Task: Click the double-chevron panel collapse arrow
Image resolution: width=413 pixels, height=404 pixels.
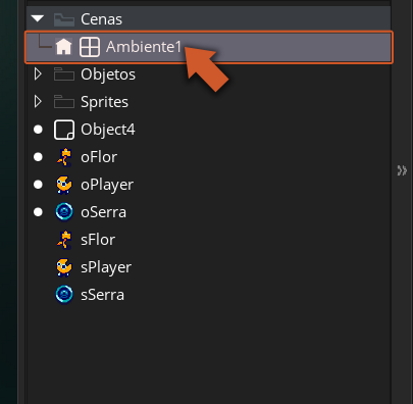Action: tap(402, 170)
